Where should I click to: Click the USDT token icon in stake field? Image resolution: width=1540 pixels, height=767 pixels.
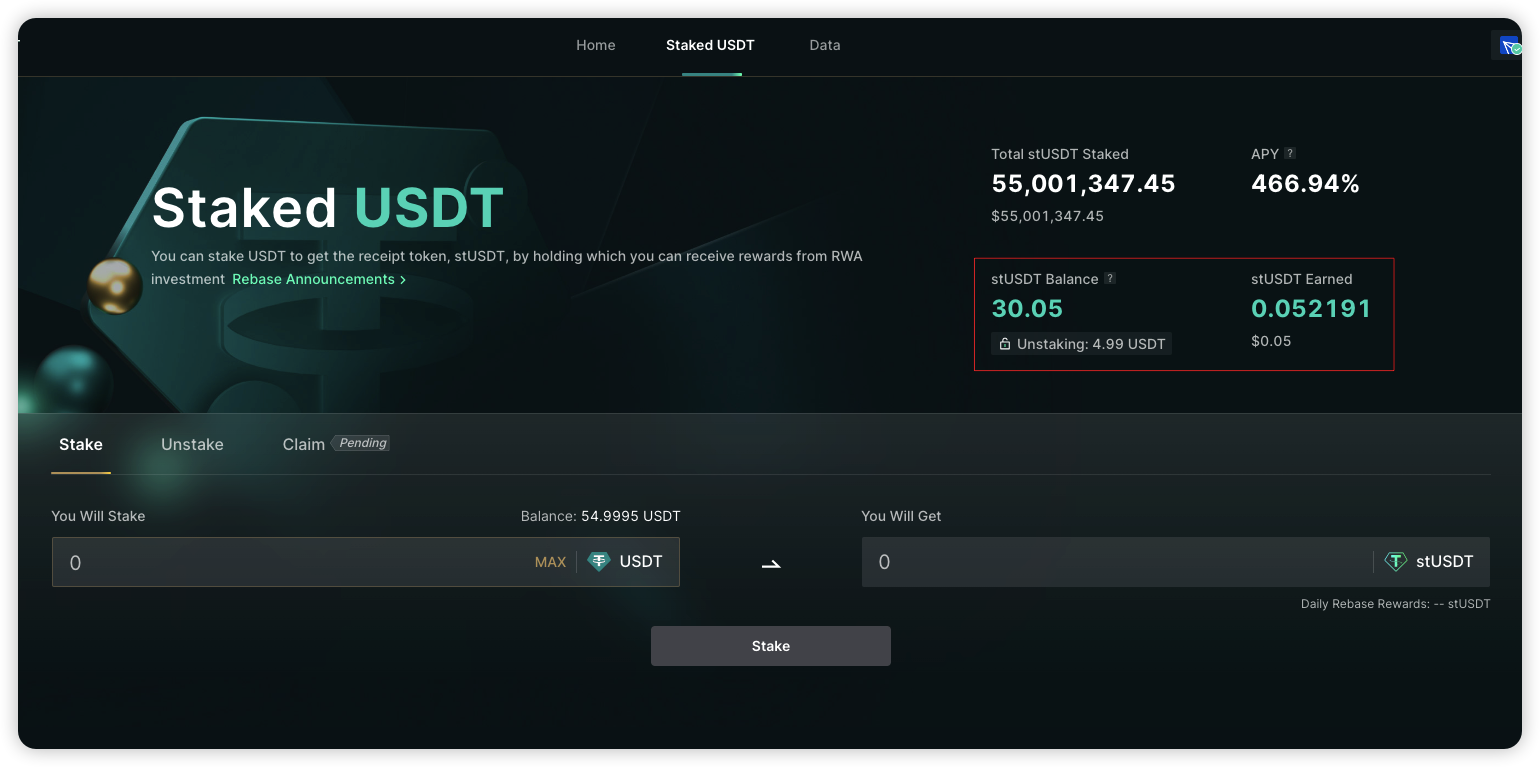pyautogui.click(x=599, y=562)
